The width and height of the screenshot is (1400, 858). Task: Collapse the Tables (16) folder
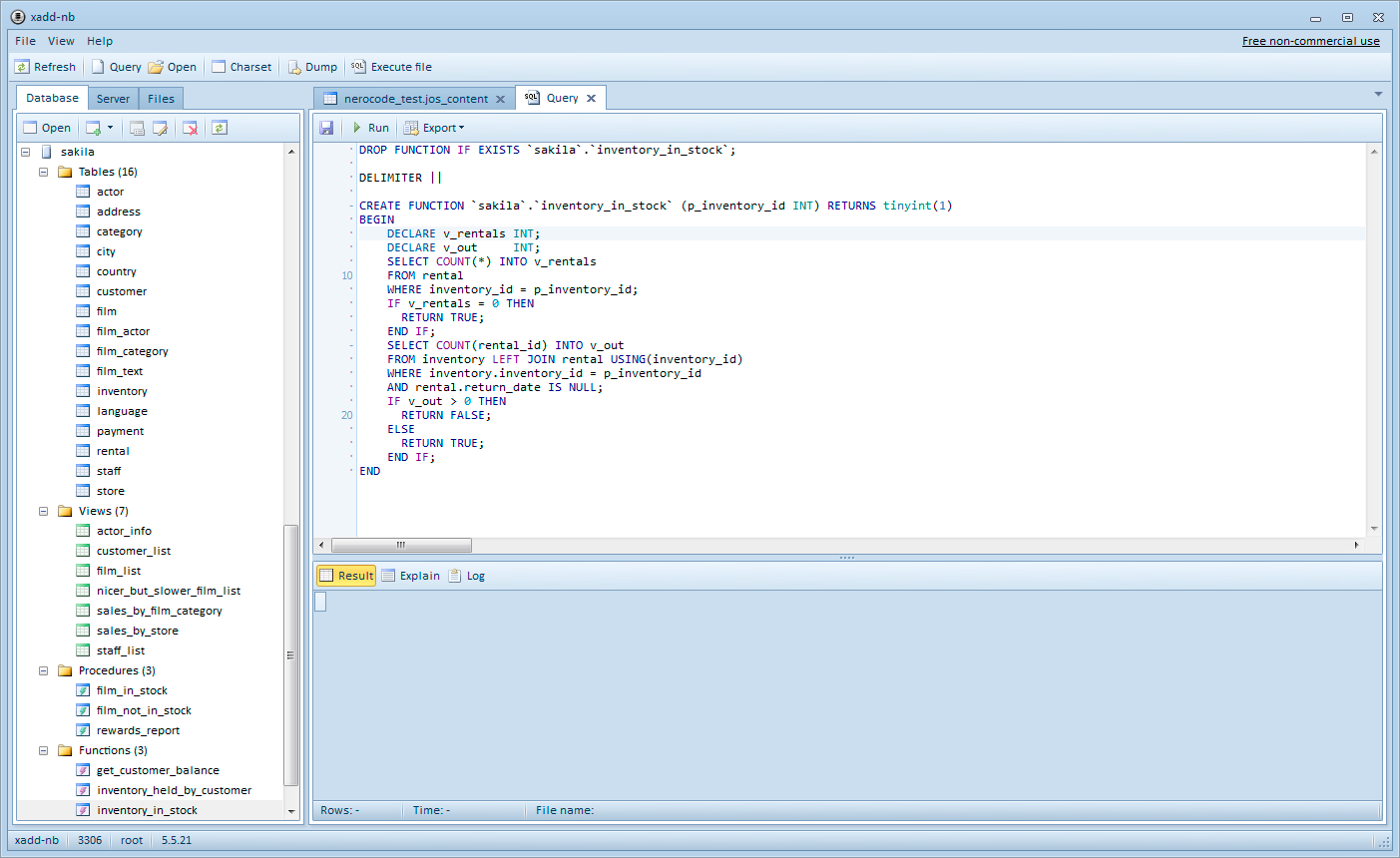pyautogui.click(x=44, y=172)
